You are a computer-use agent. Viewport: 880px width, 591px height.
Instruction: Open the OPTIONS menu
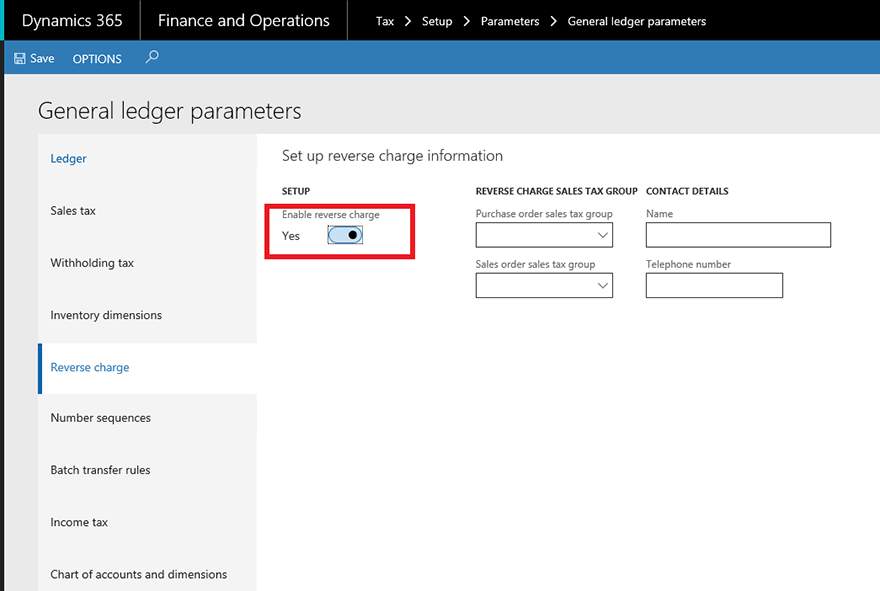(x=97, y=59)
